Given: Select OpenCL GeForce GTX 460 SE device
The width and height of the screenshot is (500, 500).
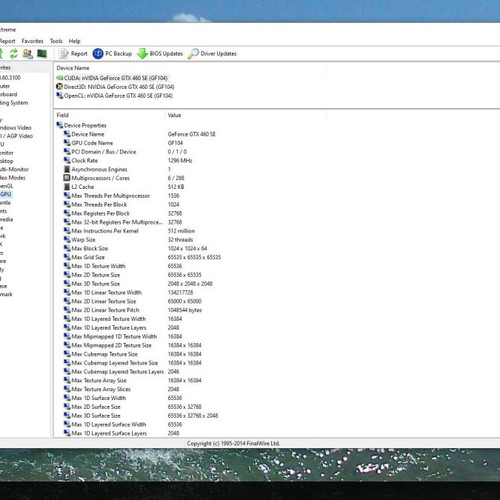Looking at the screenshot, I should [114, 96].
